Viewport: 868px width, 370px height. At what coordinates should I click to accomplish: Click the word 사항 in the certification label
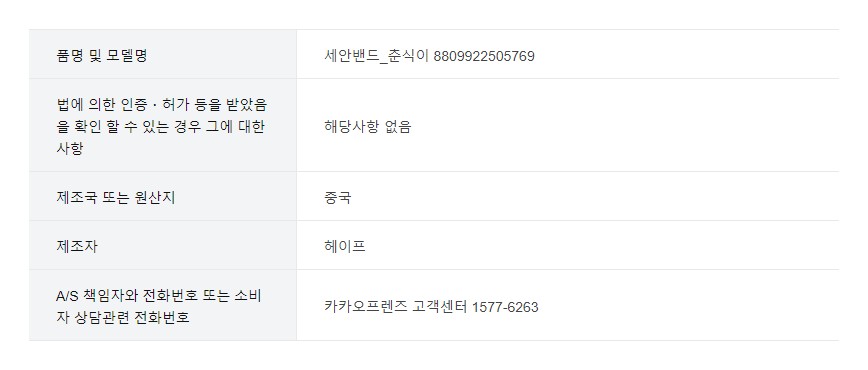70,148
